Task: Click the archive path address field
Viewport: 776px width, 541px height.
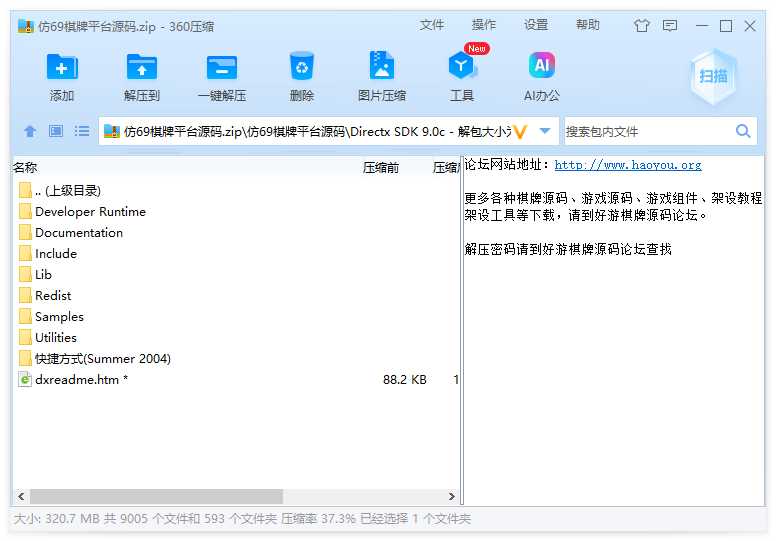Action: coord(317,132)
